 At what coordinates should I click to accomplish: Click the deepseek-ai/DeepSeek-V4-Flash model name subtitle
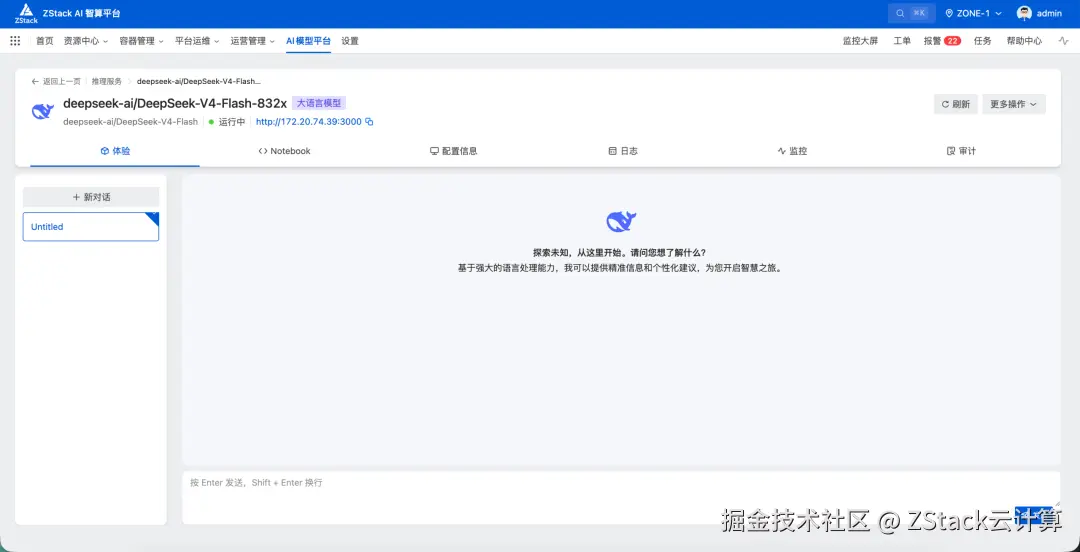[130, 122]
